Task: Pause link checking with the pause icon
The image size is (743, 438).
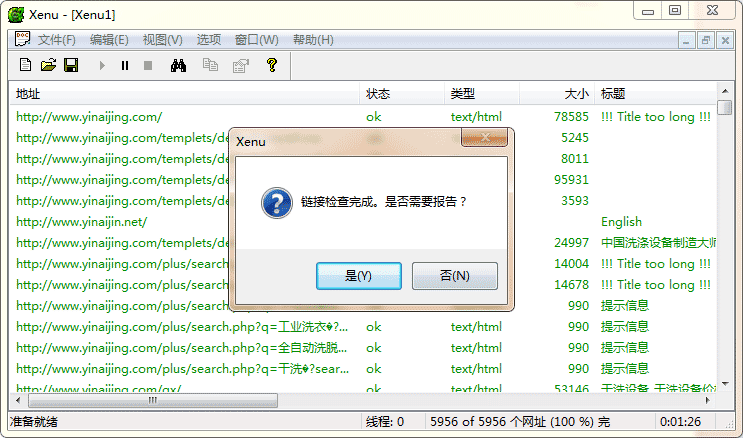Action: [x=125, y=65]
